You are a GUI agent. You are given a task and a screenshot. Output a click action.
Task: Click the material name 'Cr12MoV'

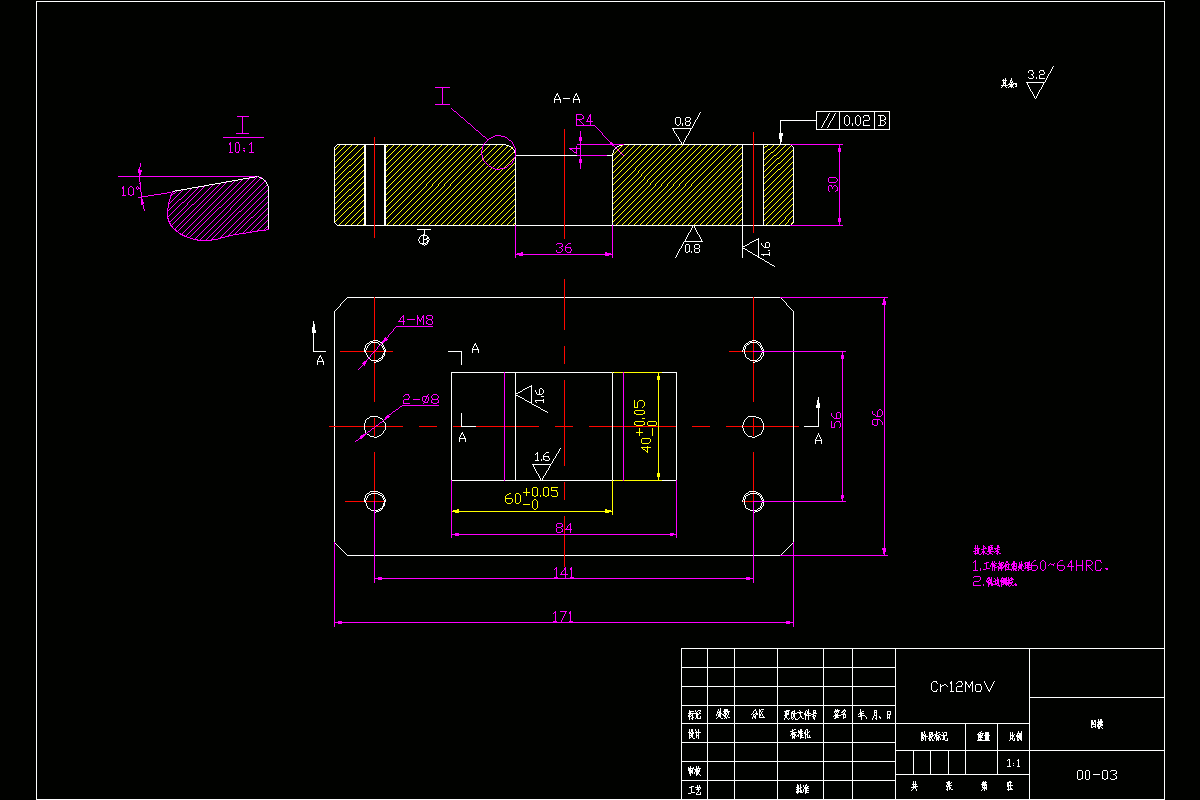point(962,687)
